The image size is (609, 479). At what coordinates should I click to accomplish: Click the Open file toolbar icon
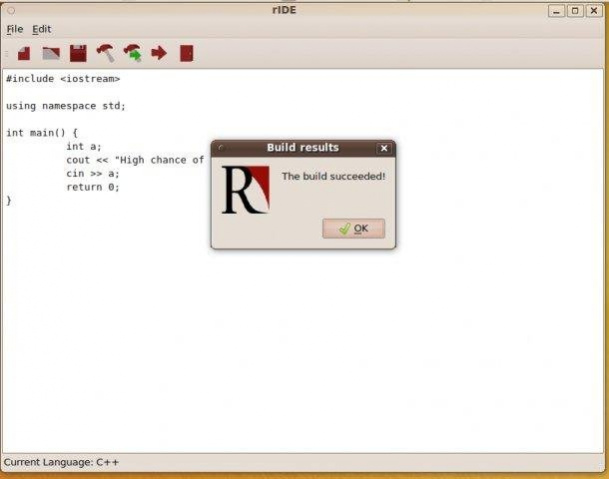tap(51, 53)
